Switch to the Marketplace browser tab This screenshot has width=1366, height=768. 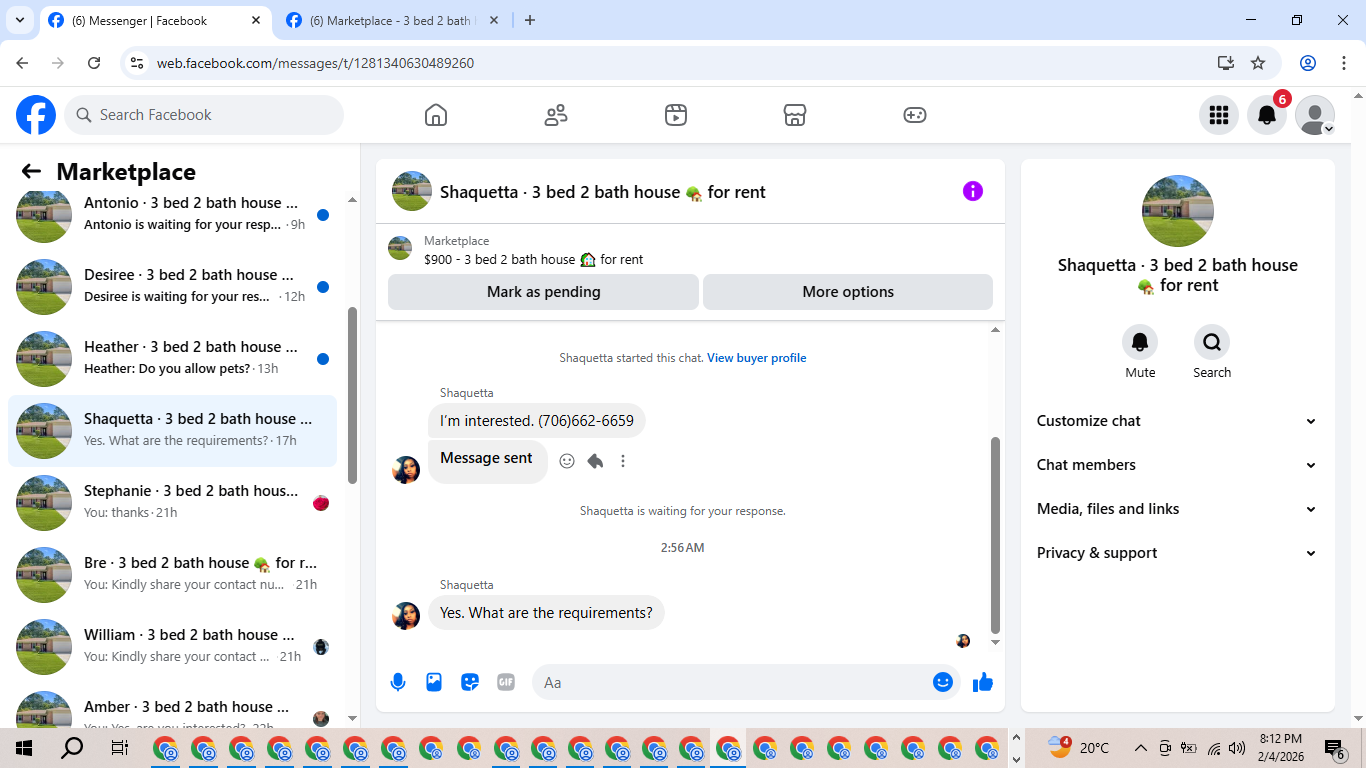pyautogui.click(x=393, y=20)
